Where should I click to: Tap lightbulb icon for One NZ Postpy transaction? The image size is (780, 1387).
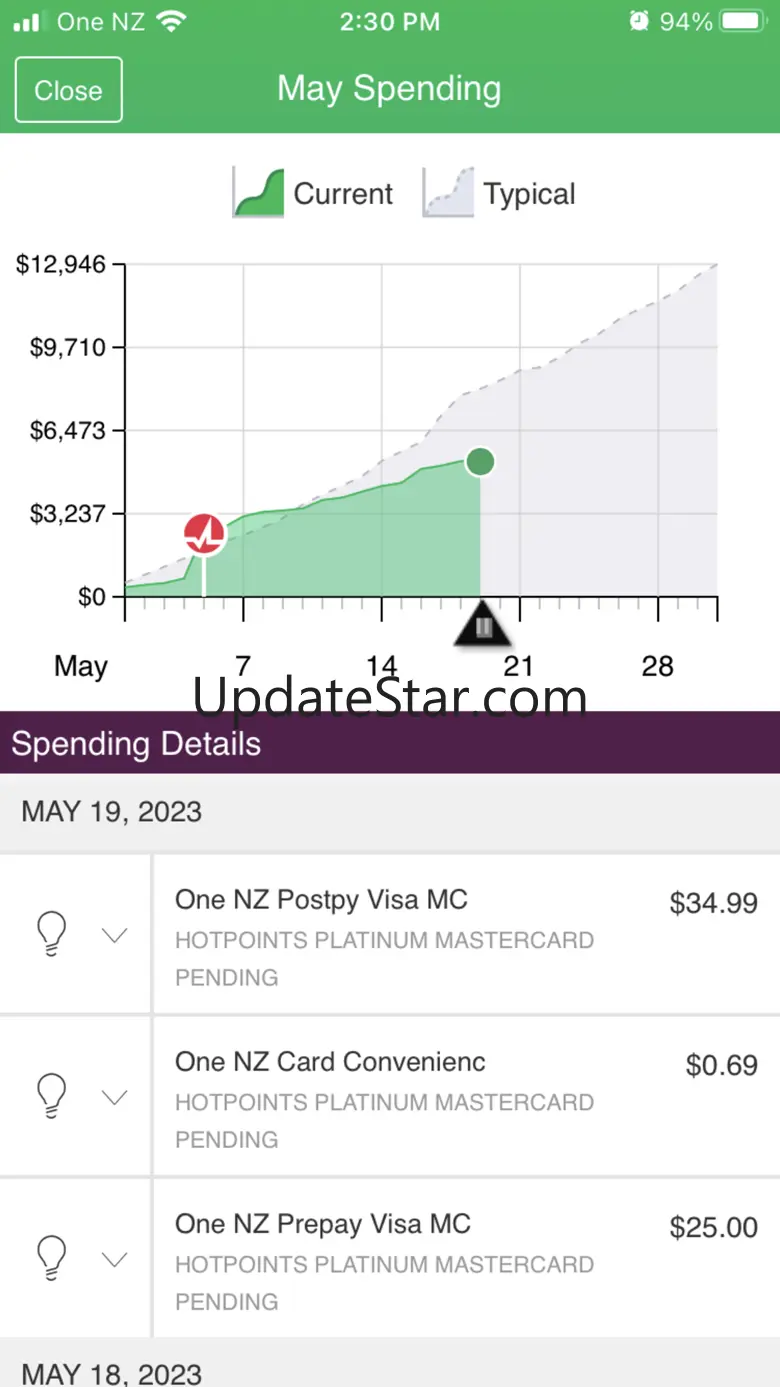51,934
